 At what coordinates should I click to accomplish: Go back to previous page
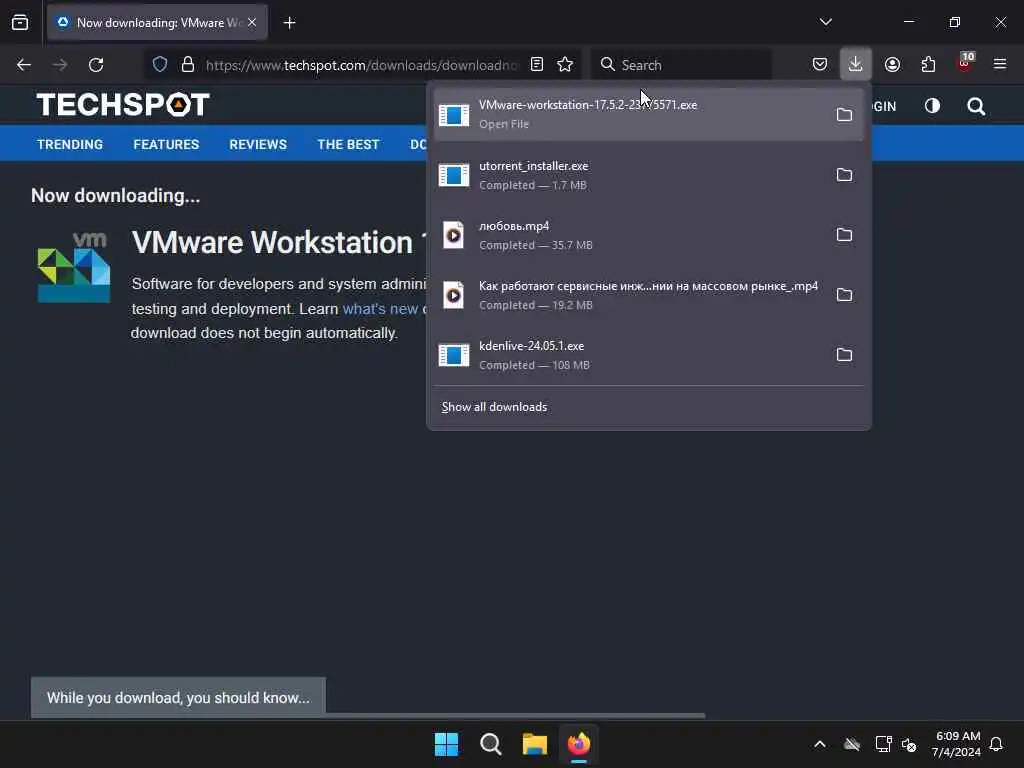[24, 65]
